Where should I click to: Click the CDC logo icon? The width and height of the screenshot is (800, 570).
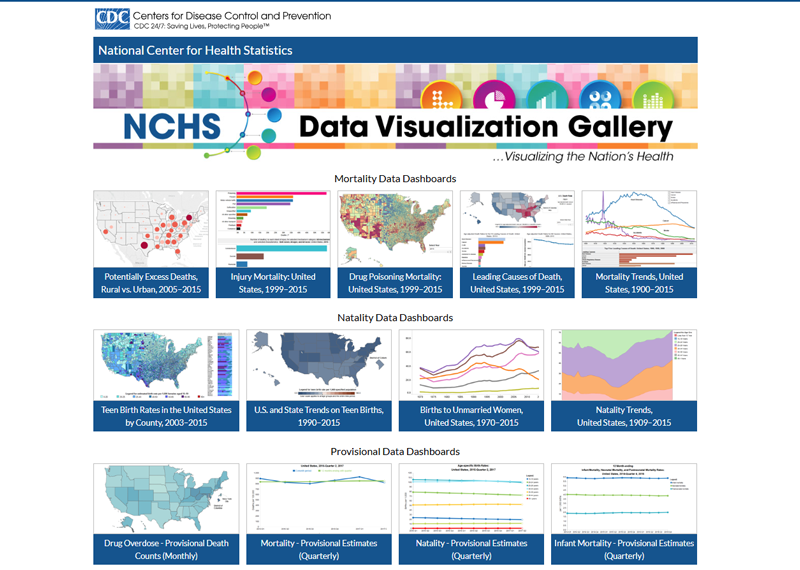pyautogui.click(x=111, y=18)
